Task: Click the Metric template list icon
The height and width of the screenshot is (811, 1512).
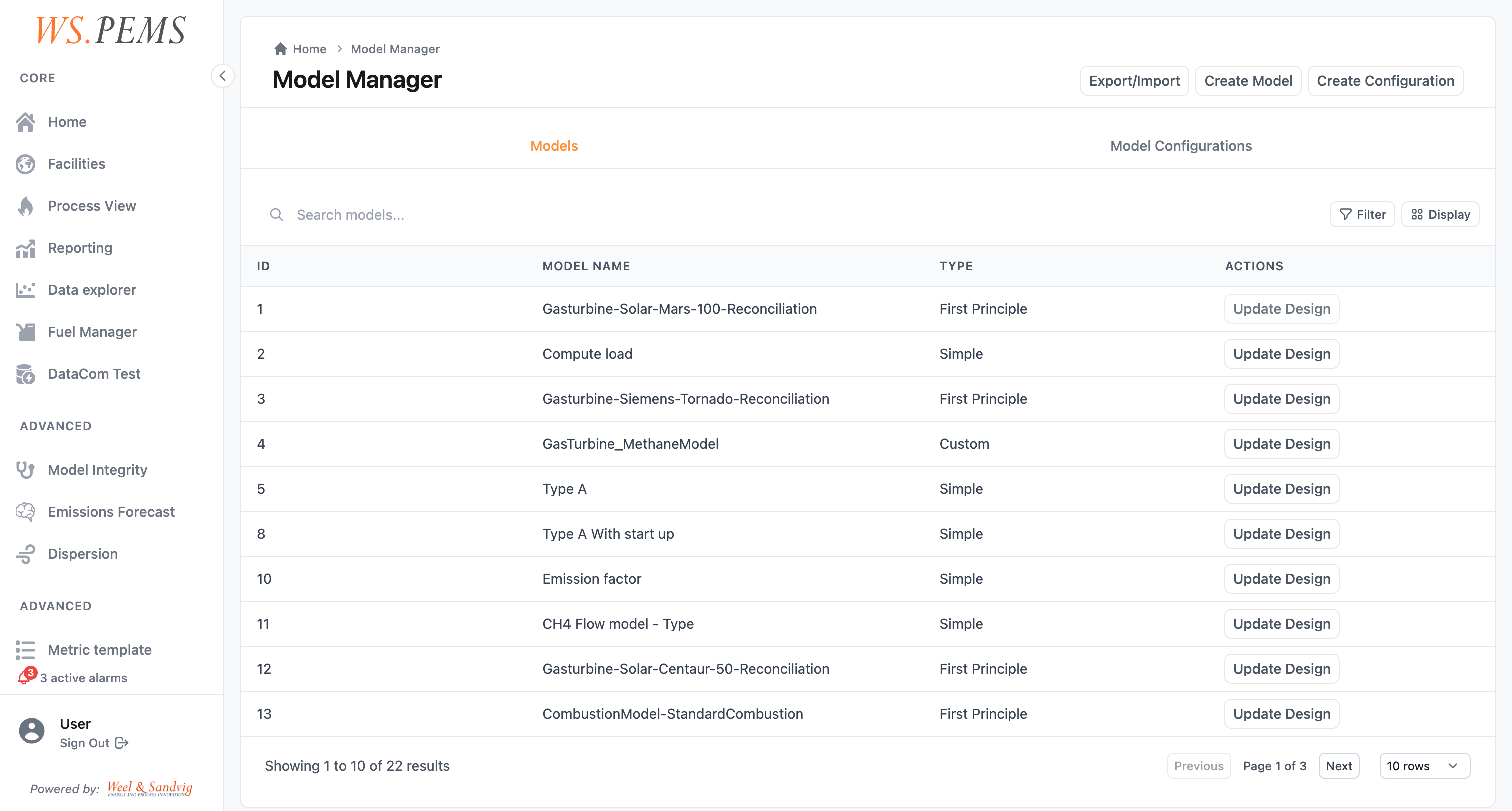Action: (26, 650)
